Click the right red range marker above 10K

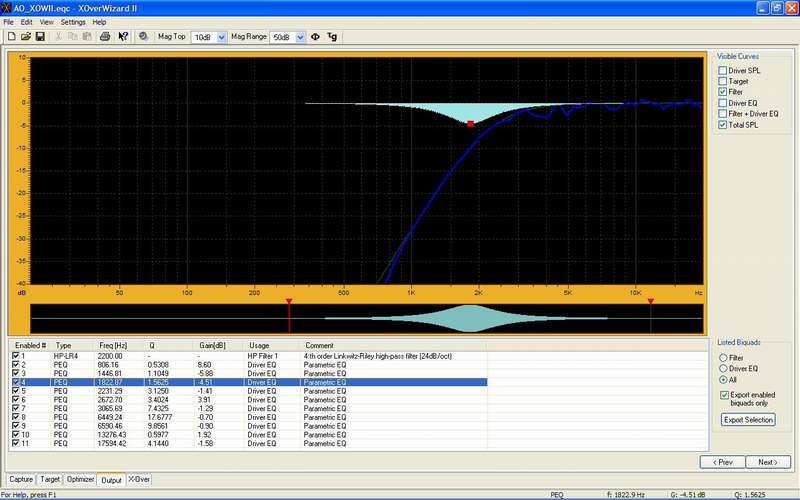point(651,302)
